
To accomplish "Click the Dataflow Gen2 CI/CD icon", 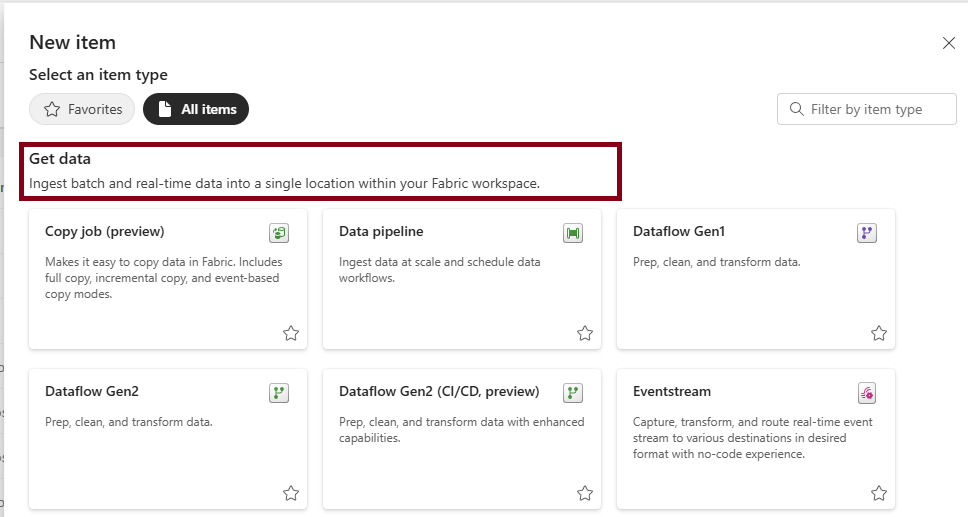I will pos(573,393).
